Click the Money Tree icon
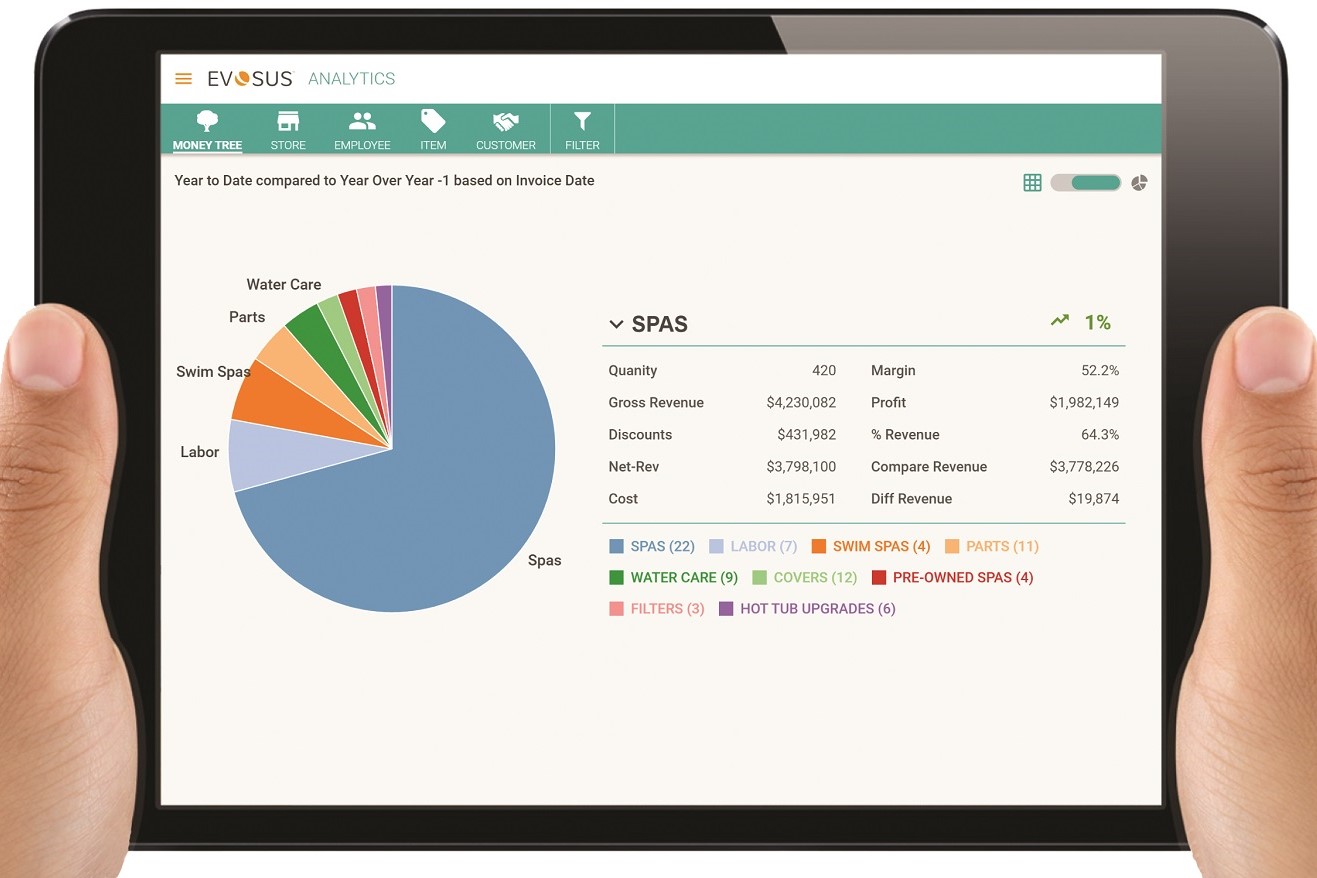This screenshot has height=878, width=1317. 207,122
